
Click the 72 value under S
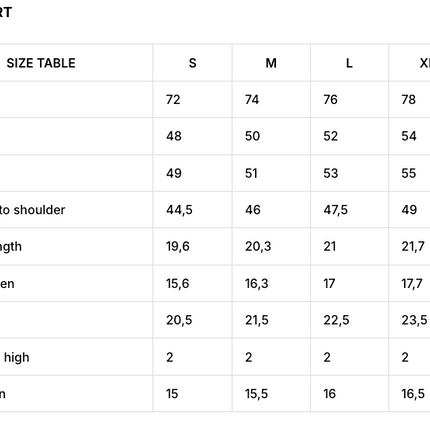[x=173, y=100]
